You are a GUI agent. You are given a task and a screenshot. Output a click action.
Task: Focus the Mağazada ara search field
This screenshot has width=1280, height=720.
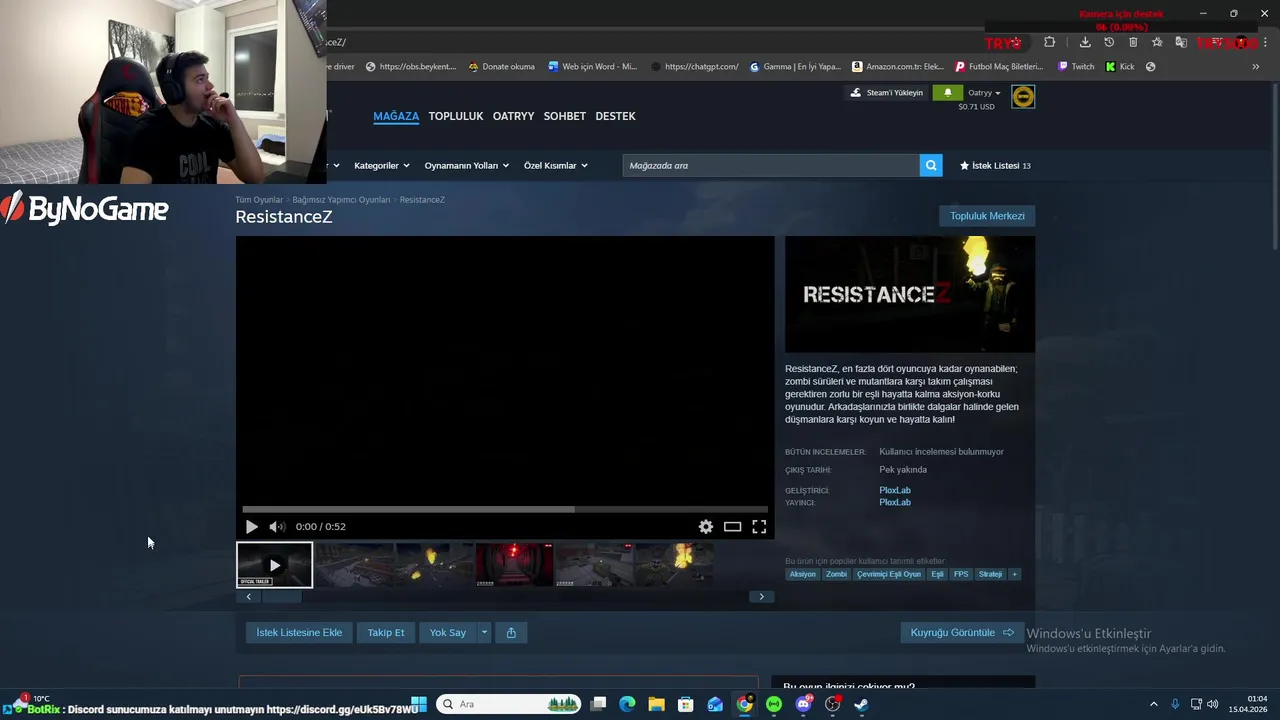tap(771, 165)
